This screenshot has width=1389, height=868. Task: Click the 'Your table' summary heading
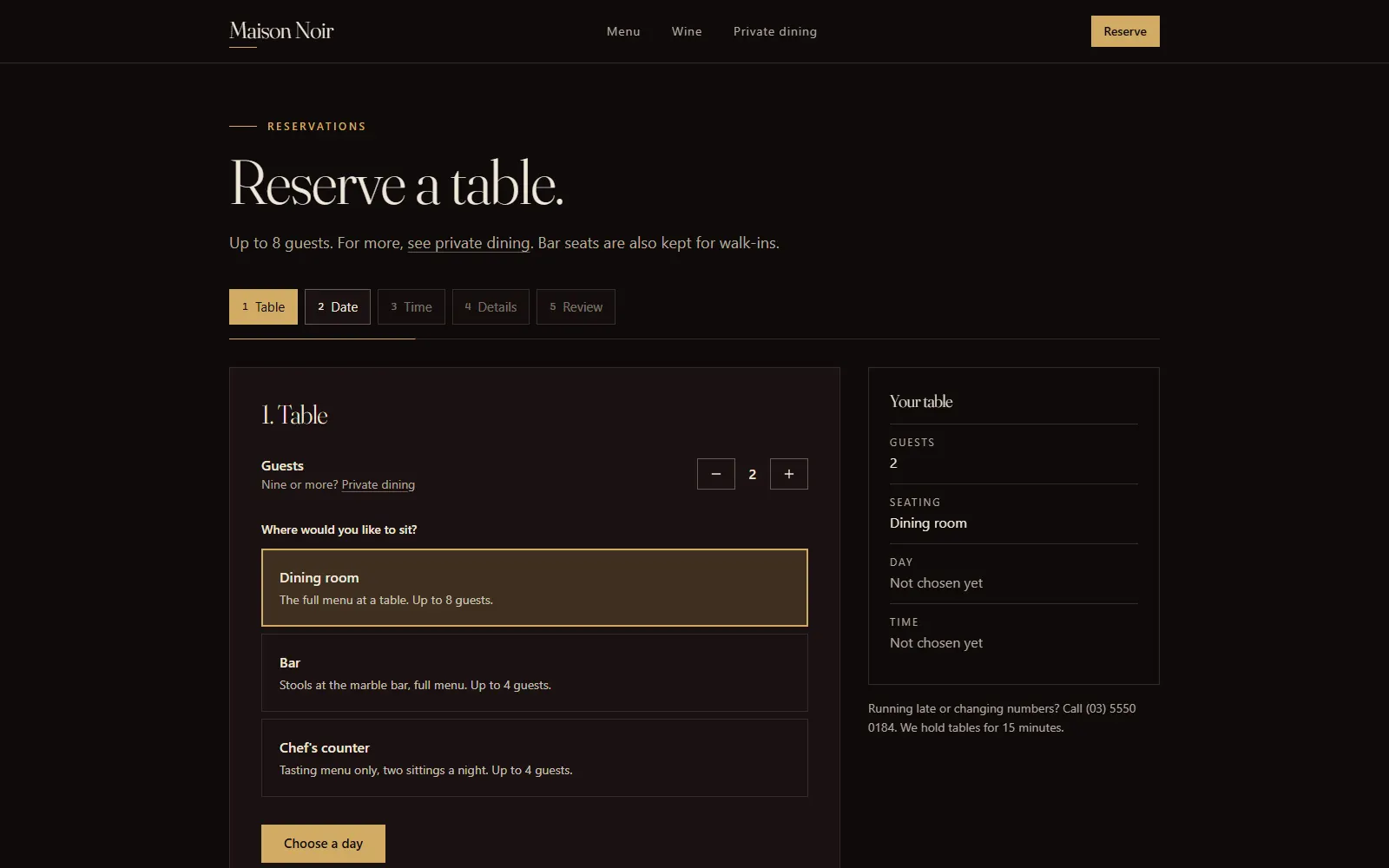click(x=921, y=401)
